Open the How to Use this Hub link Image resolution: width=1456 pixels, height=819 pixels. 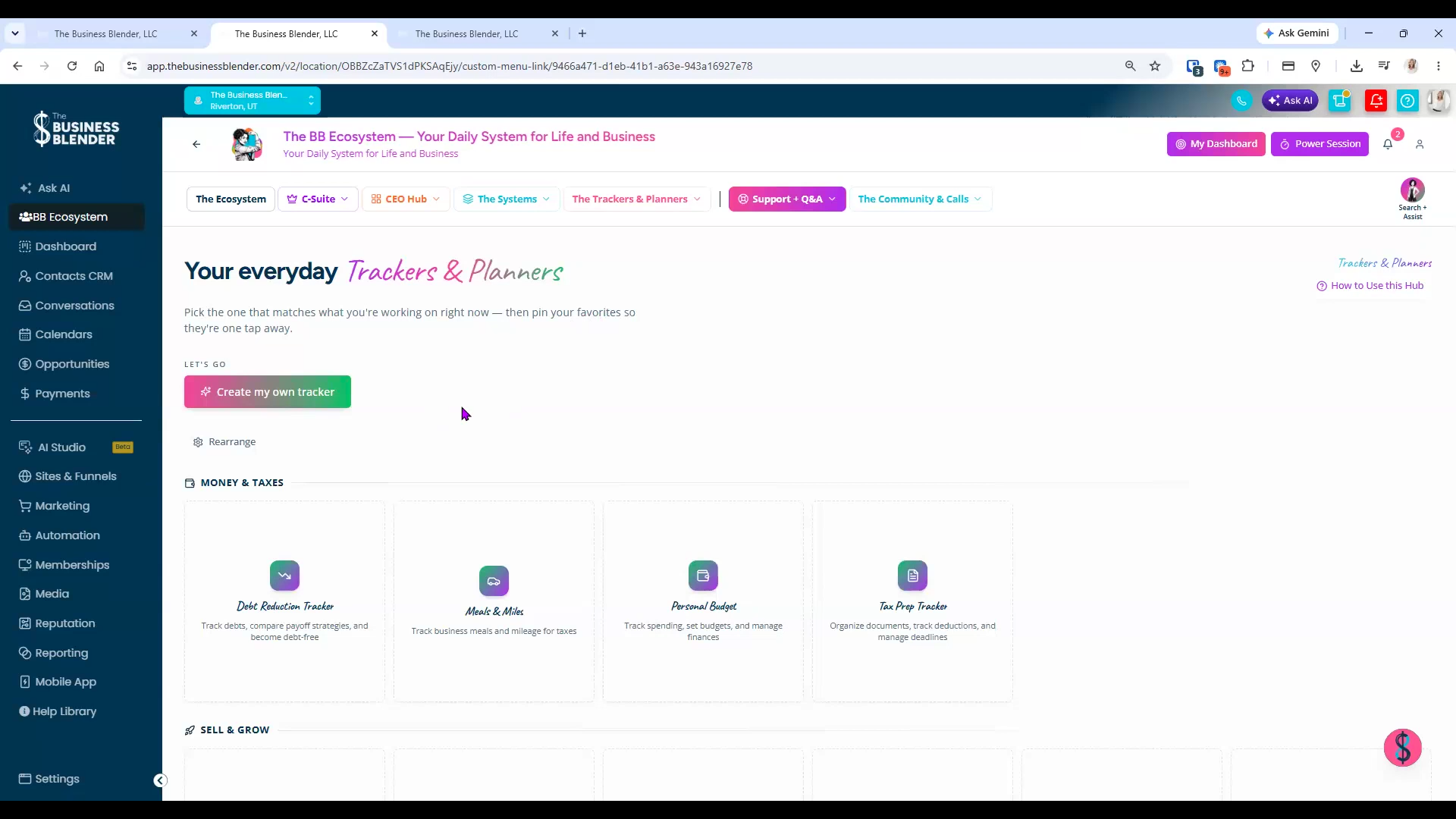[x=1370, y=286]
